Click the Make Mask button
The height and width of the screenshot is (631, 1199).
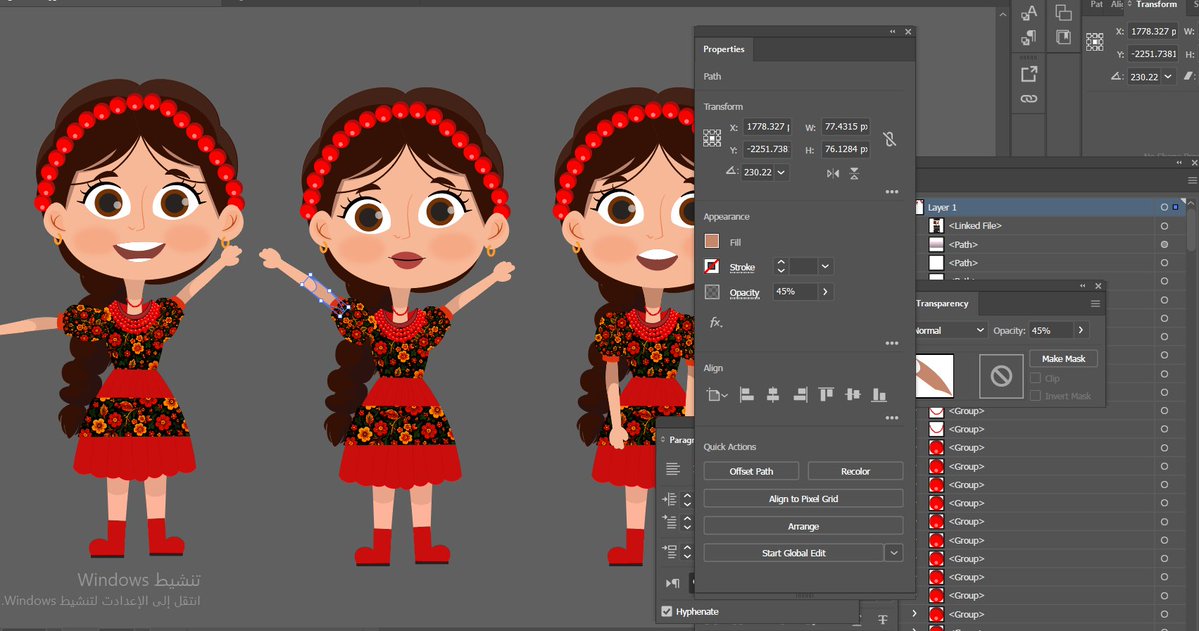click(1063, 358)
